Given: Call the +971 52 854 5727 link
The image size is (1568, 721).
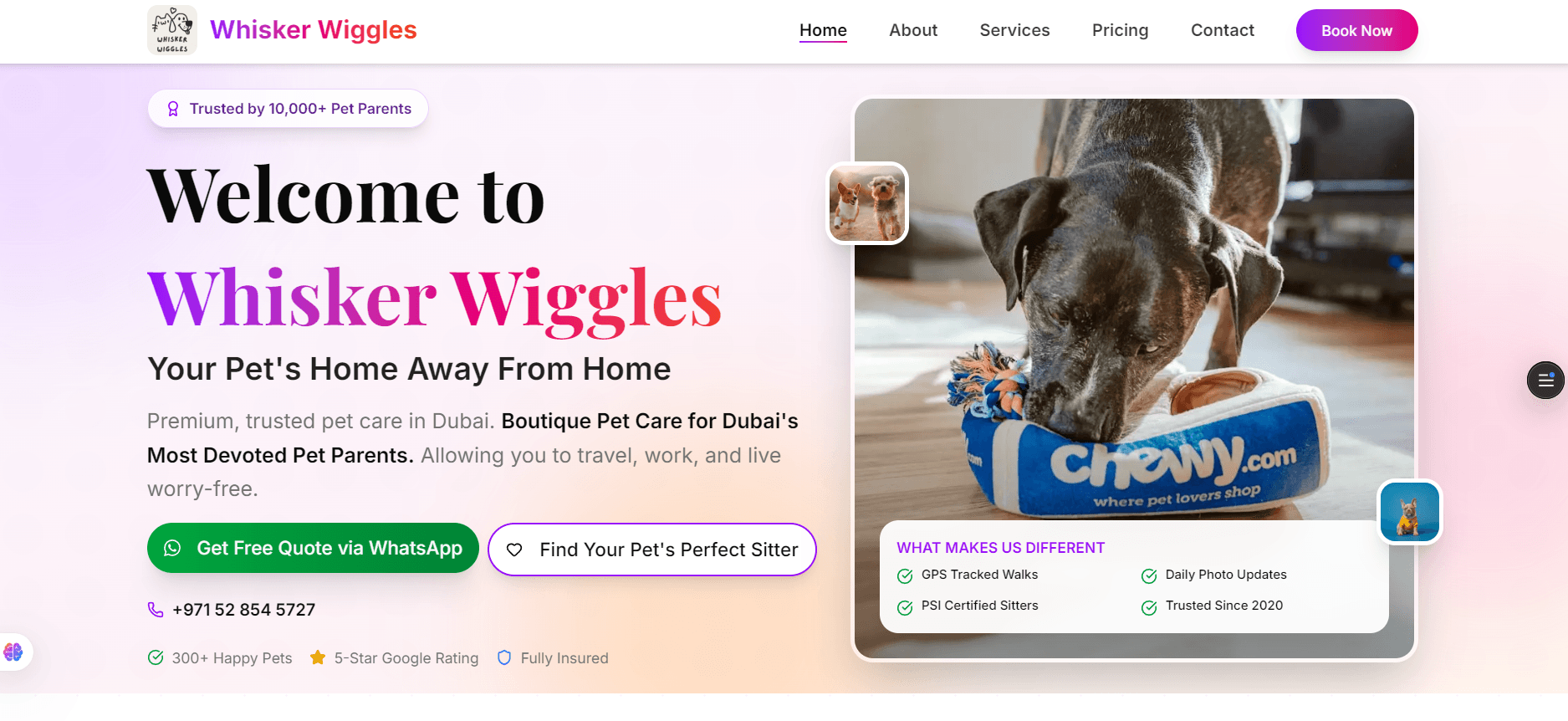Looking at the screenshot, I should (243, 610).
